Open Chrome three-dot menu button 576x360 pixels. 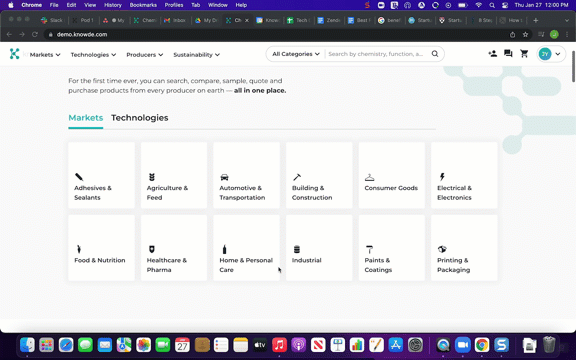coord(568,35)
